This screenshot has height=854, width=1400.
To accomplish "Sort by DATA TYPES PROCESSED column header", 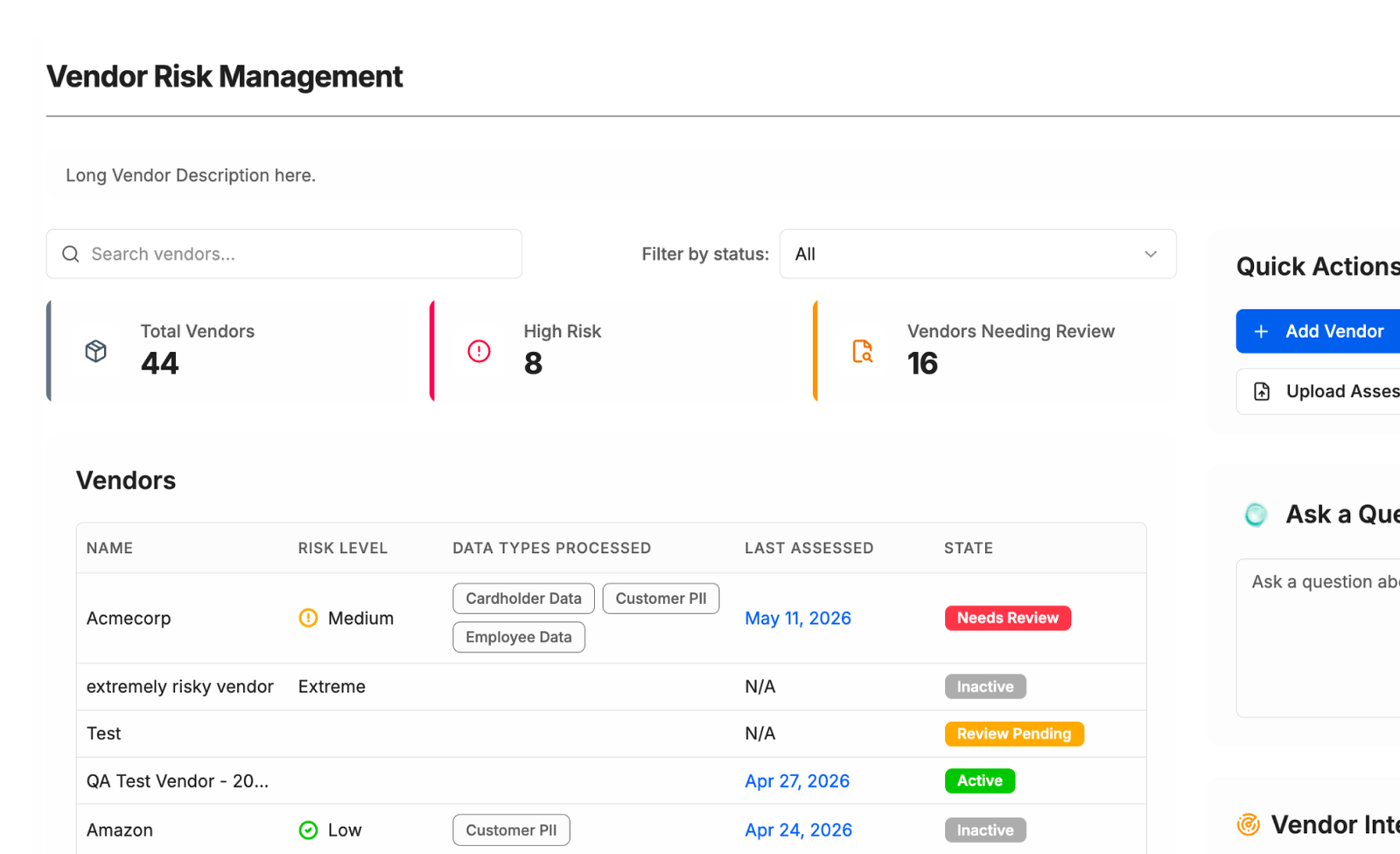I will click(x=551, y=548).
